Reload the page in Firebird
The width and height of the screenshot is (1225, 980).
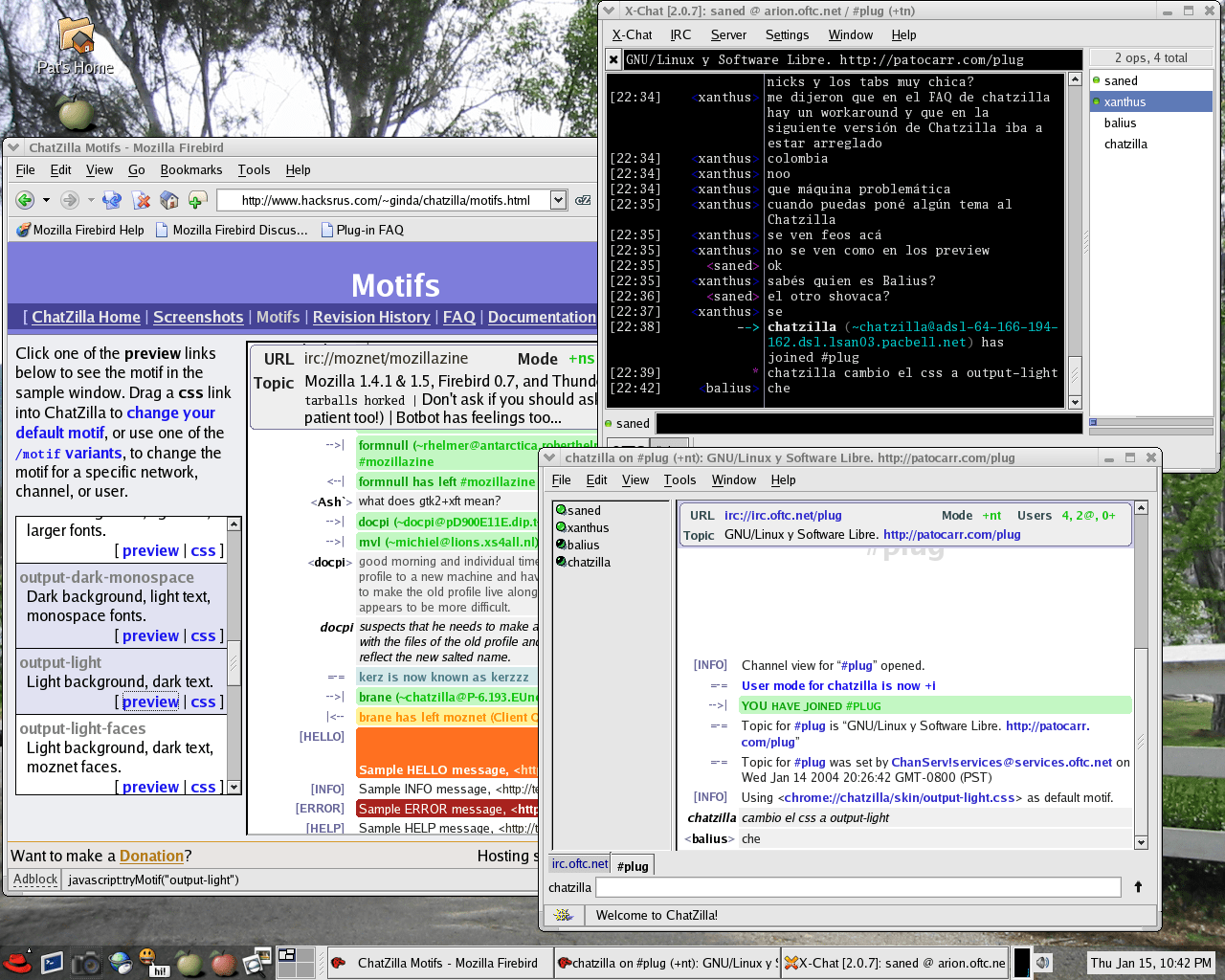click(112, 200)
